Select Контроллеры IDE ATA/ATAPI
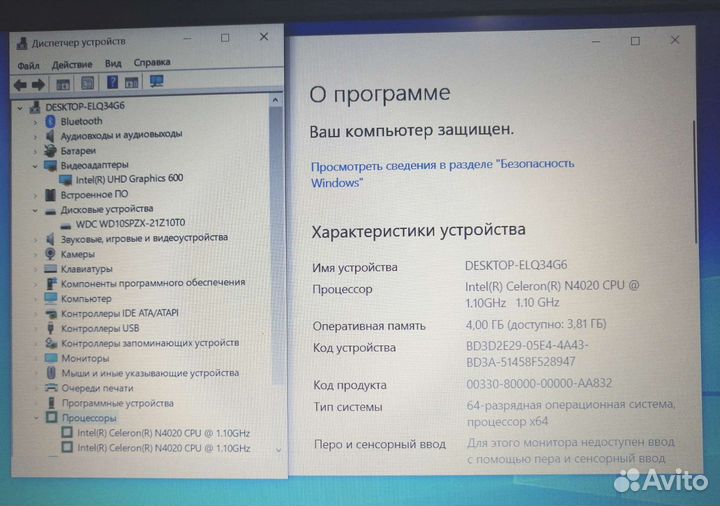The height and width of the screenshot is (506, 720). tap(120, 313)
